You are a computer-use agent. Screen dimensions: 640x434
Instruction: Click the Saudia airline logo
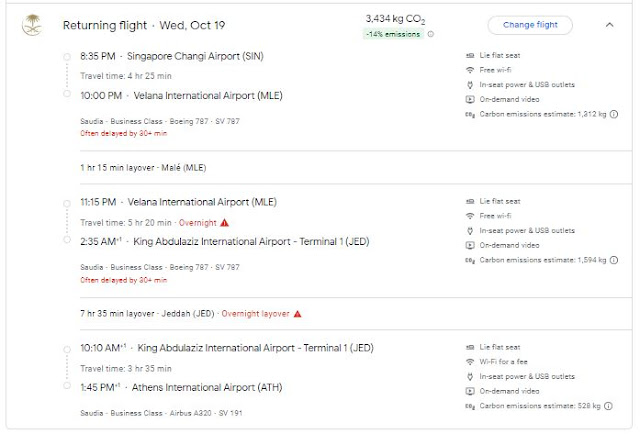(x=32, y=24)
